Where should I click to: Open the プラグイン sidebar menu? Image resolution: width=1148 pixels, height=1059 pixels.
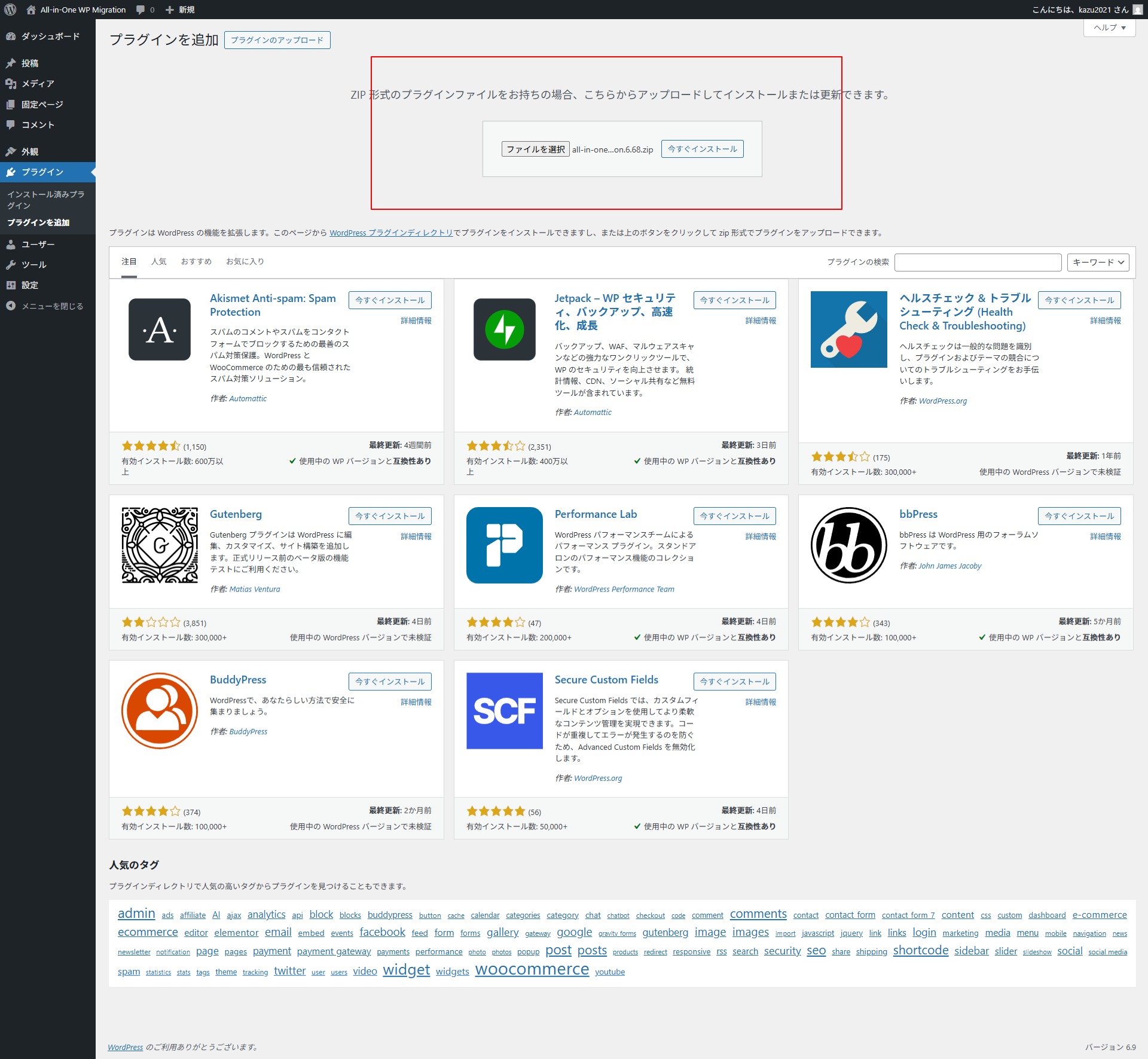click(x=42, y=172)
